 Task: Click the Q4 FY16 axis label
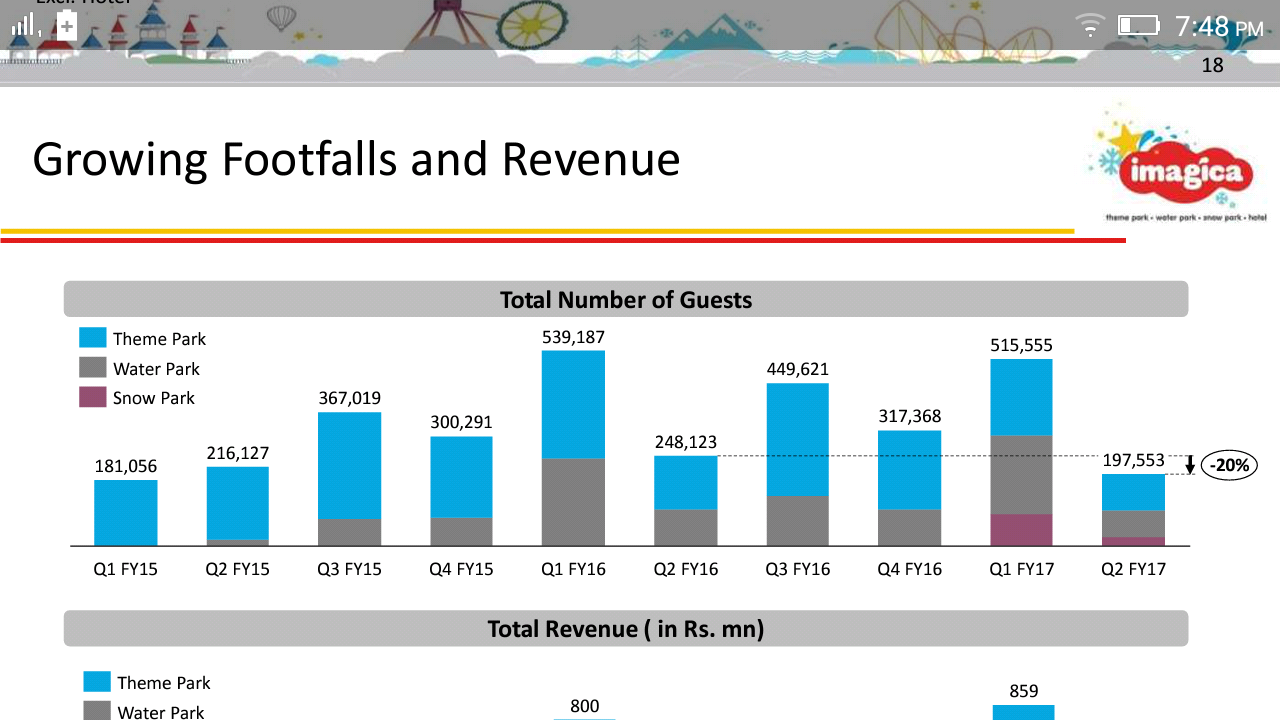pos(910,569)
